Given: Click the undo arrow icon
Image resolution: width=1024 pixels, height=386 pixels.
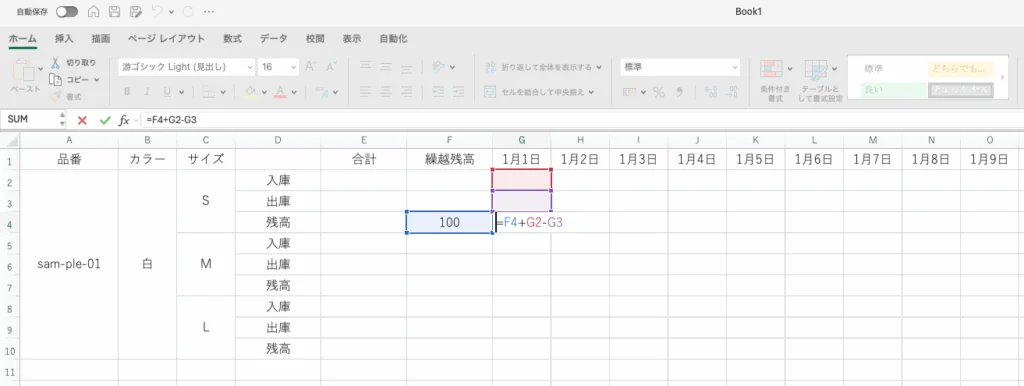Looking at the screenshot, I should pyautogui.click(x=157, y=12).
